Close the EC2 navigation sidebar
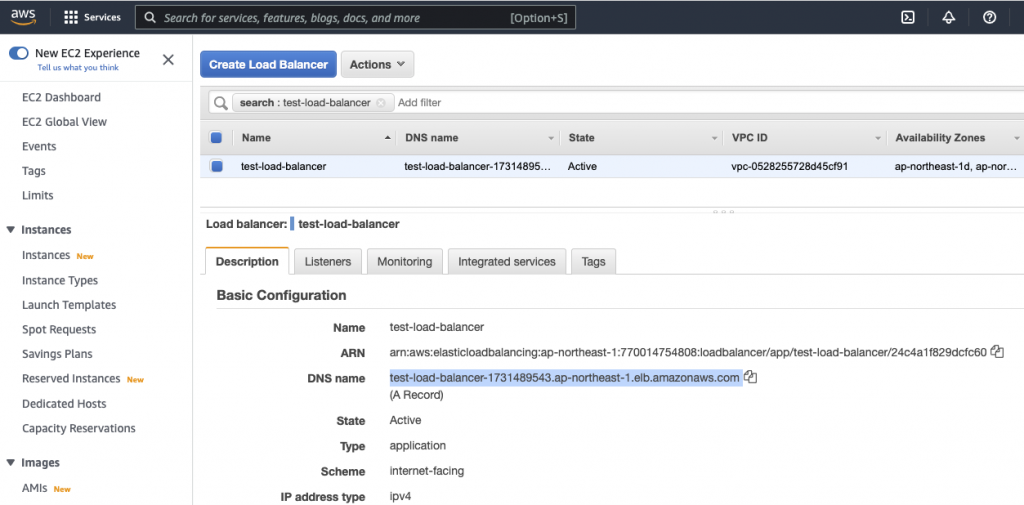The height and width of the screenshot is (505, 1024). point(168,60)
